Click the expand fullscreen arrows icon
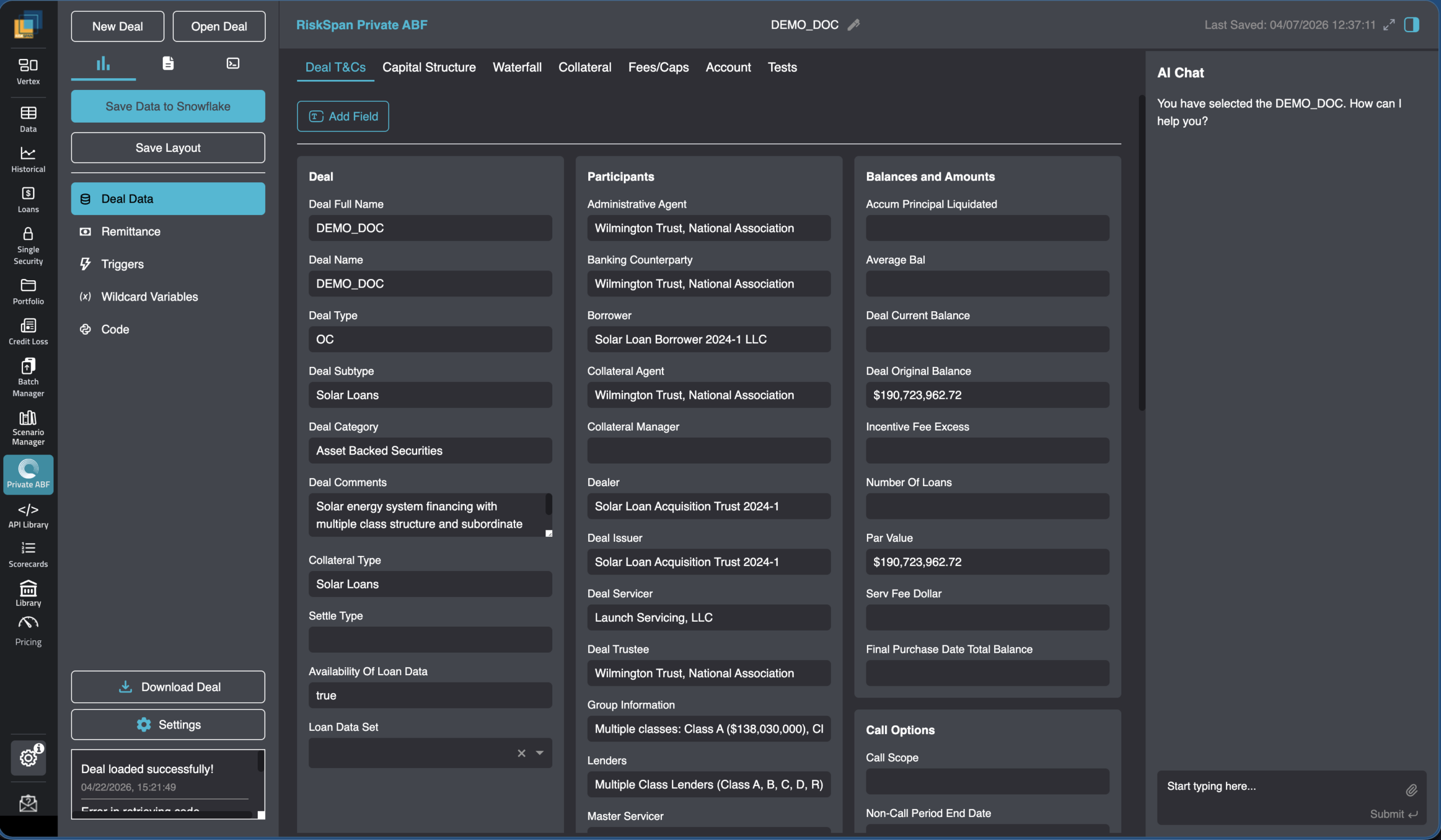The image size is (1441, 840). pos(1389,25)
